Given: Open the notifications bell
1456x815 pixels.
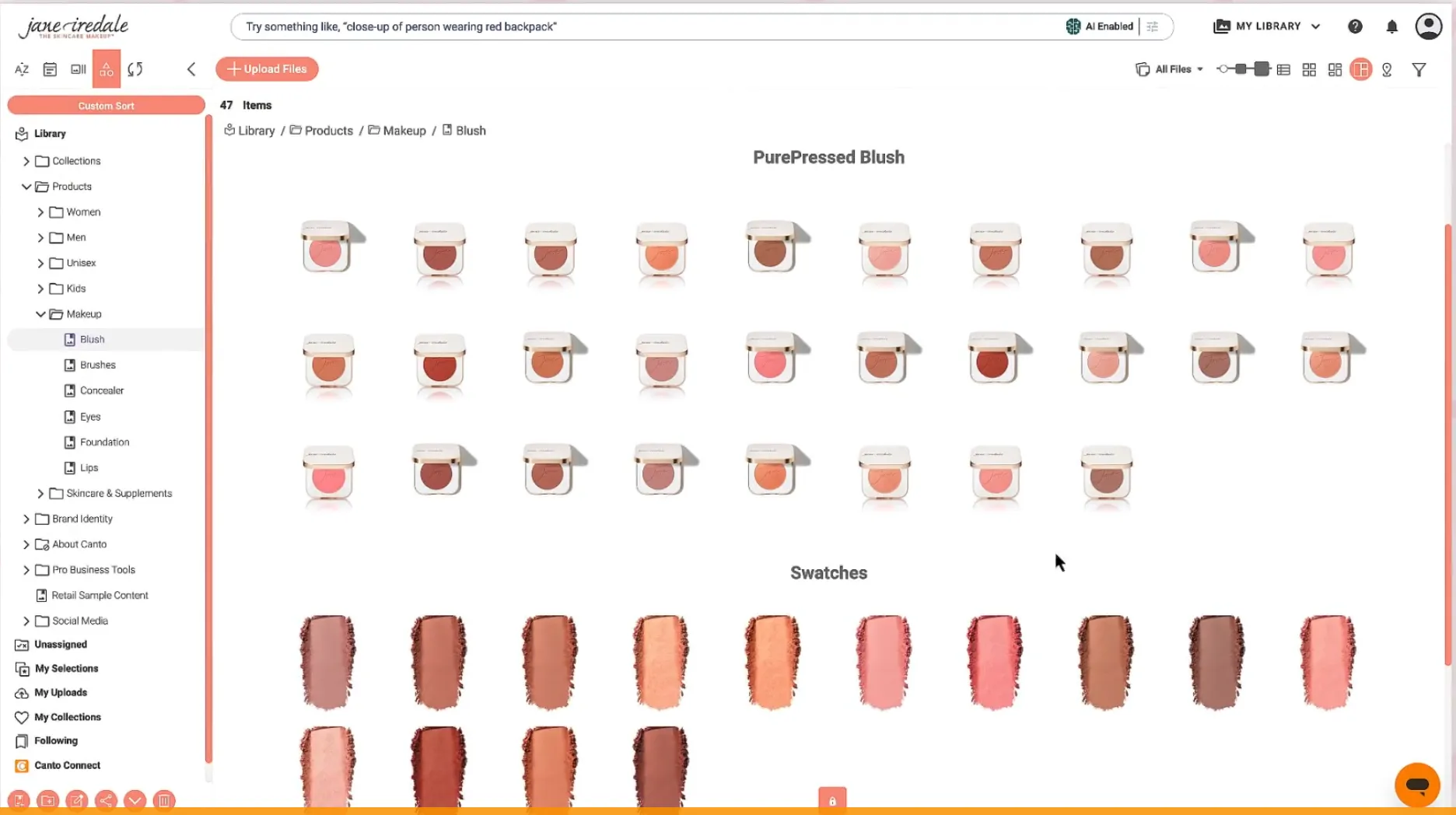Looking at the screenshot, I should pyautogui.click(x=1392, y=26).
